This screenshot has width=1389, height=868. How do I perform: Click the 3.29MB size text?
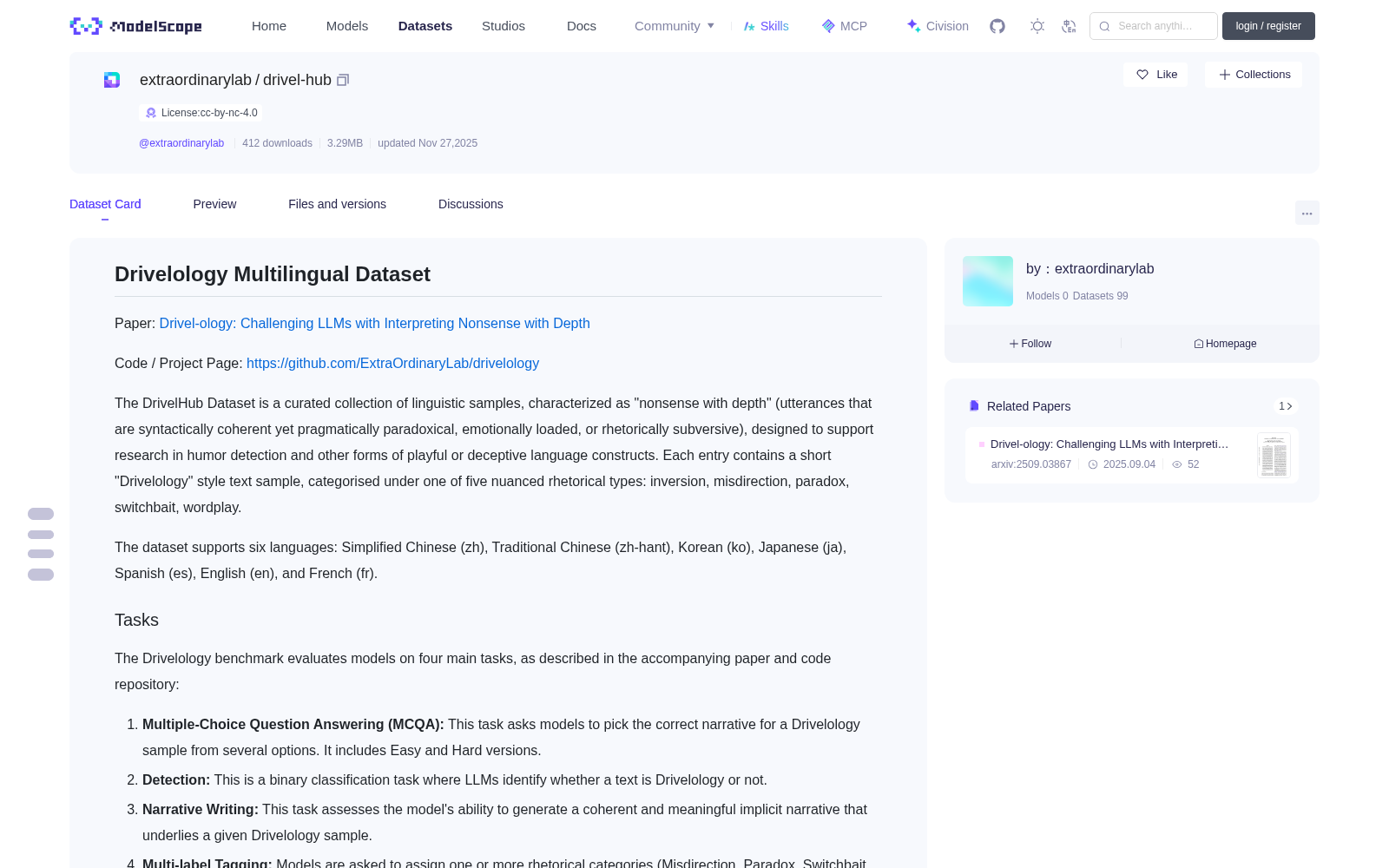click(x=345, y=143)
